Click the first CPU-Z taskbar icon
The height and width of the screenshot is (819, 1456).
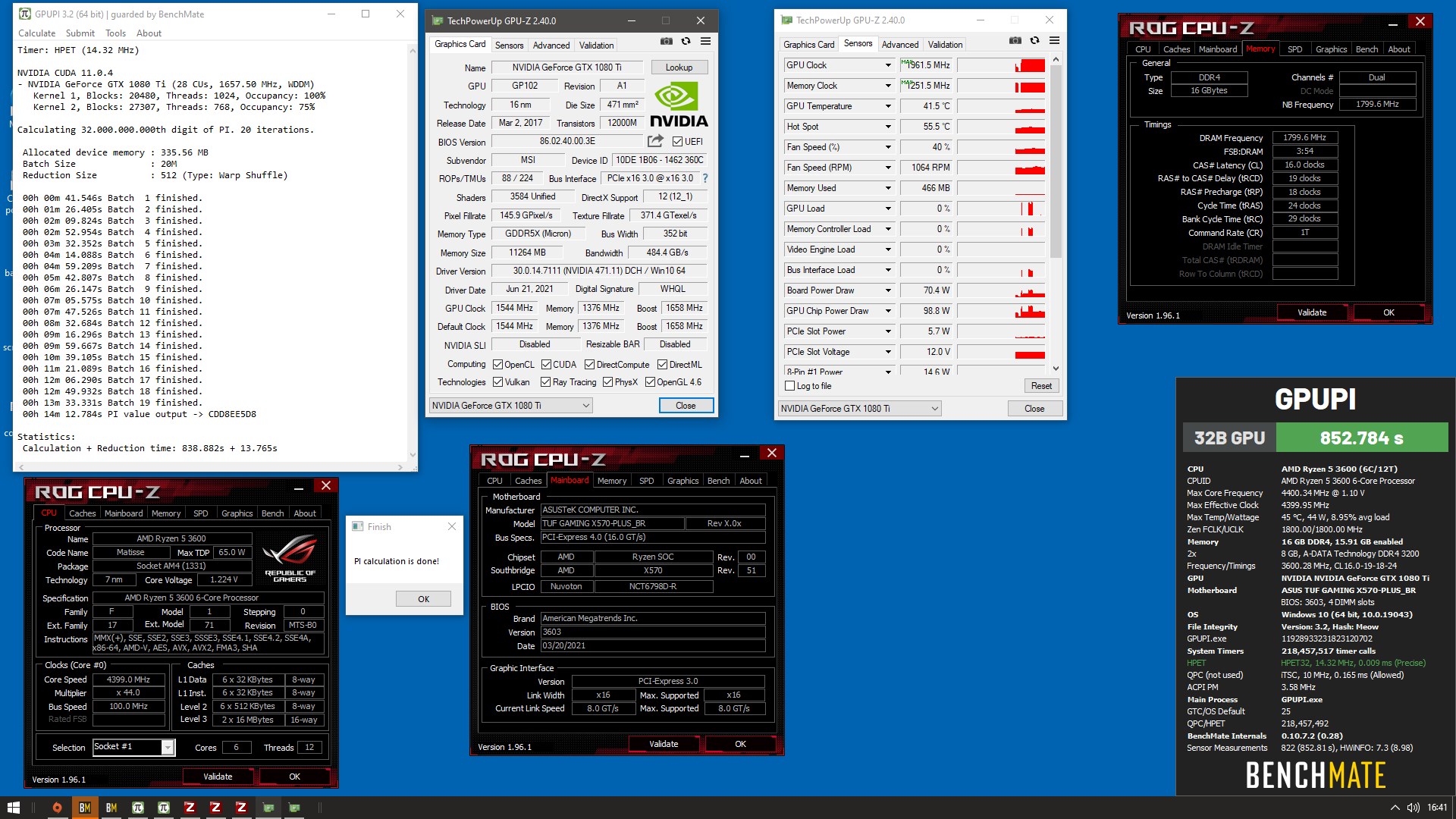(190, 808)
